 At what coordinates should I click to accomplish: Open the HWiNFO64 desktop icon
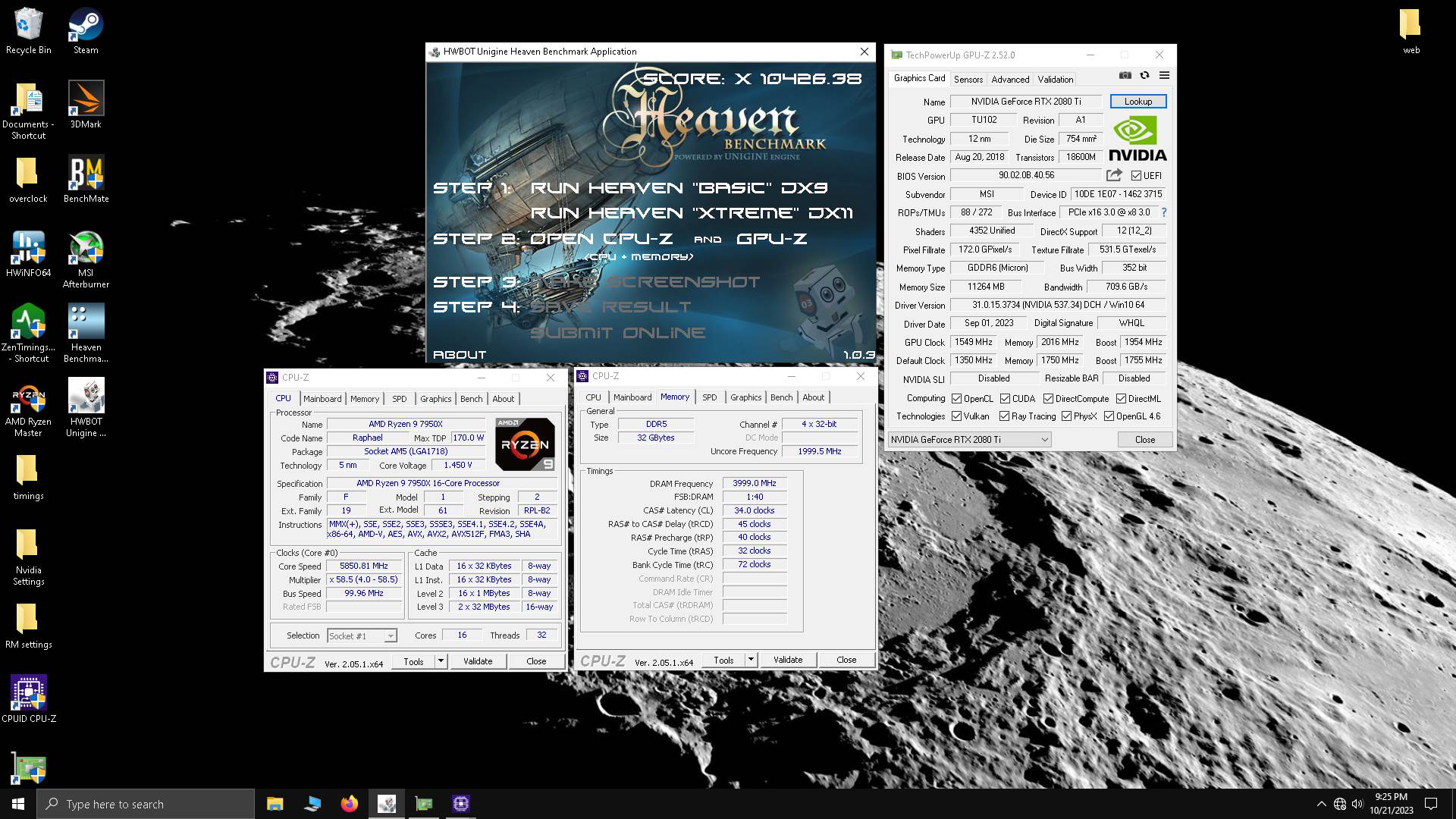pos(28,253)
